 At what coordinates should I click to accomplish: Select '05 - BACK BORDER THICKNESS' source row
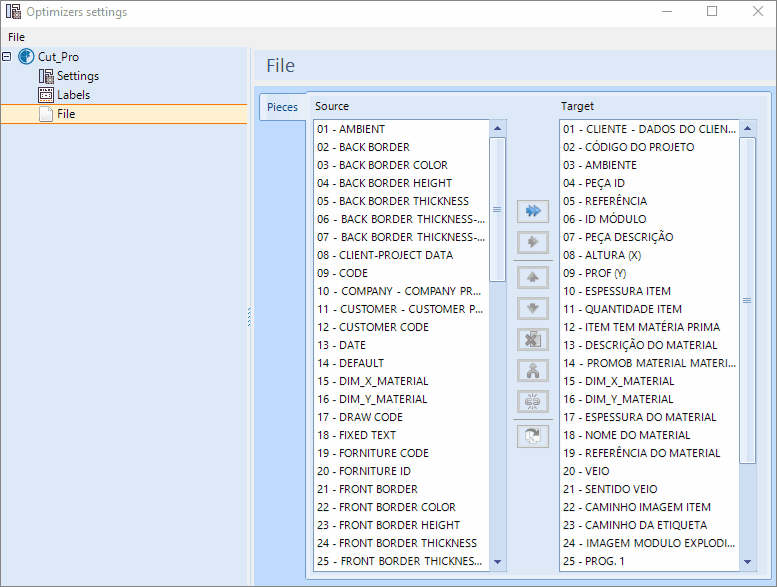coord(402,201)
